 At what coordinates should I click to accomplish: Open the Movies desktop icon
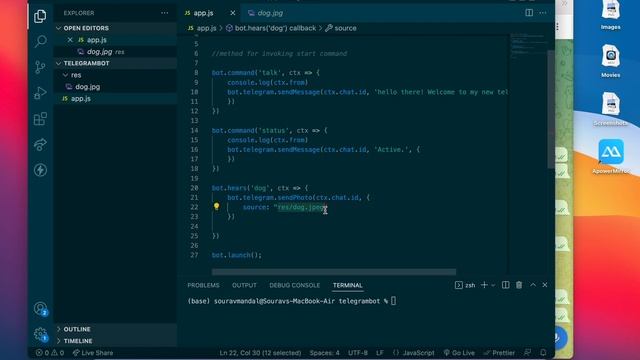click(x=610, y=61)
